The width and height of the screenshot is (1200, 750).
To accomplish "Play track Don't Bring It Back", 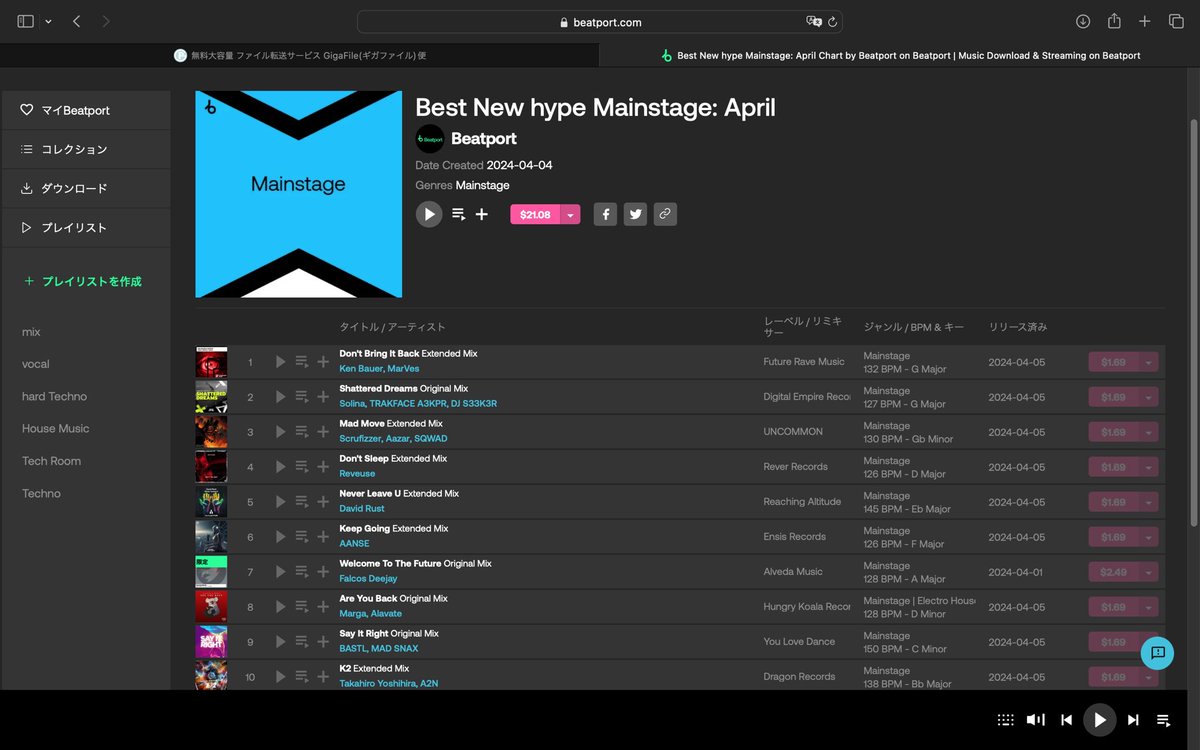I will (x=280, y=362).
